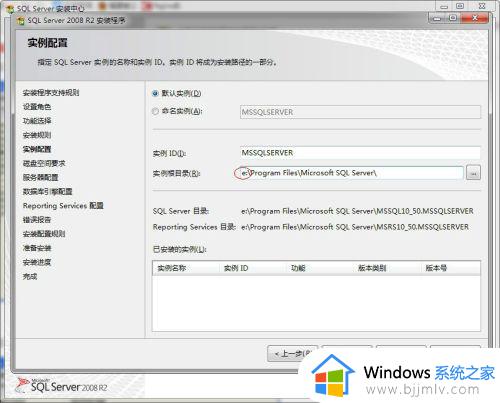Maximize the SQL Server 安装中心 window
This screenshot has width=500, height=403.
(460, 6)
